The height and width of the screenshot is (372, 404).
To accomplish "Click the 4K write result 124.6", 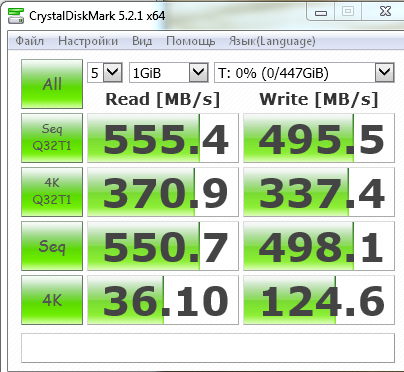I will tap(319, 300).
